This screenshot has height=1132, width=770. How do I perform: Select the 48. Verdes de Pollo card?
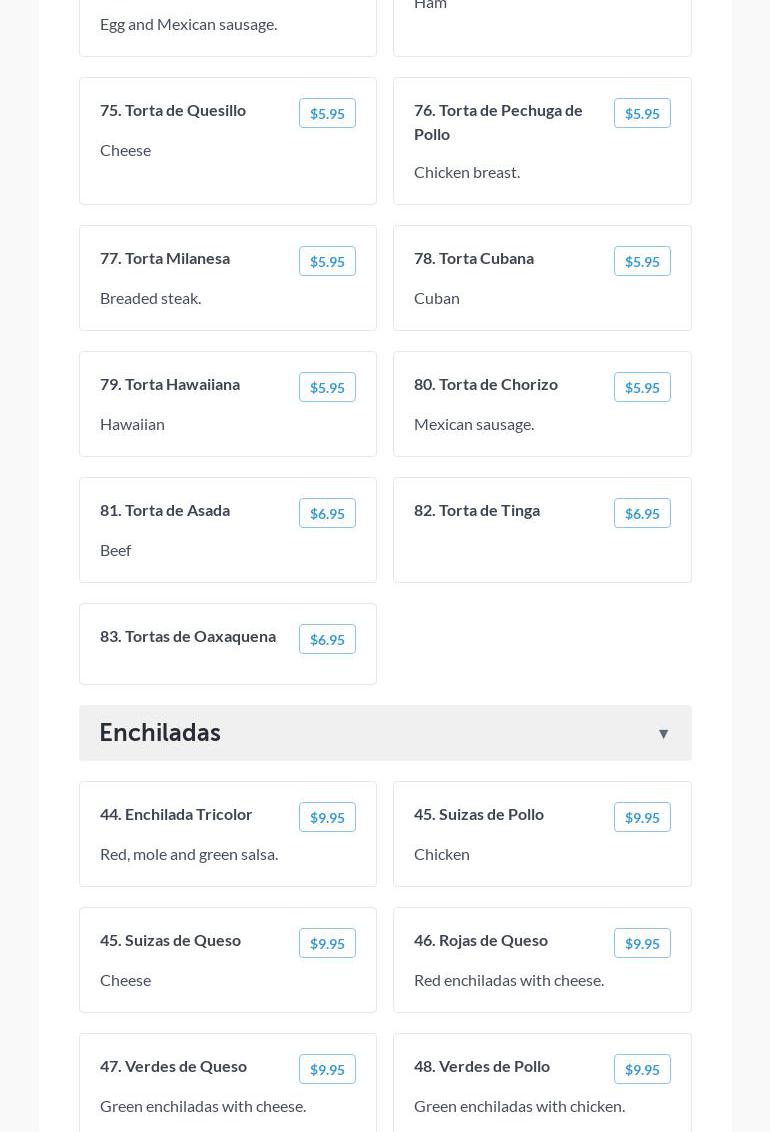pyautogui.click(x=542, y=1085)
